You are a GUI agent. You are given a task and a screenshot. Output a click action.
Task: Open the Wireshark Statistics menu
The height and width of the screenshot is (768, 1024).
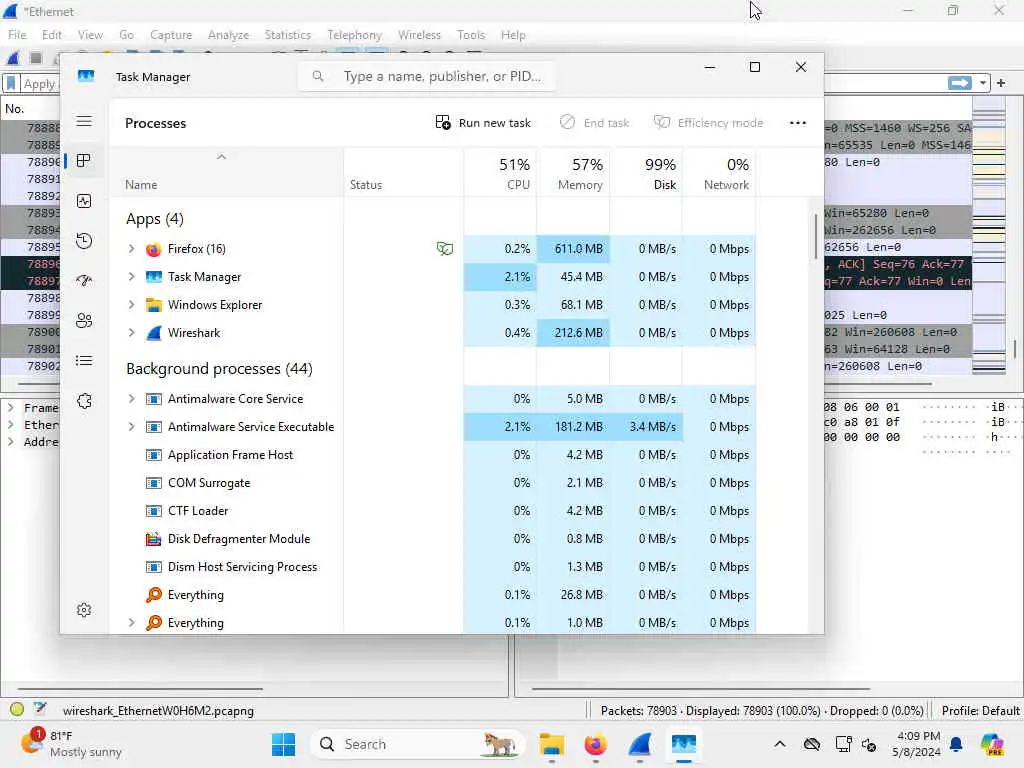pos(287,35)
